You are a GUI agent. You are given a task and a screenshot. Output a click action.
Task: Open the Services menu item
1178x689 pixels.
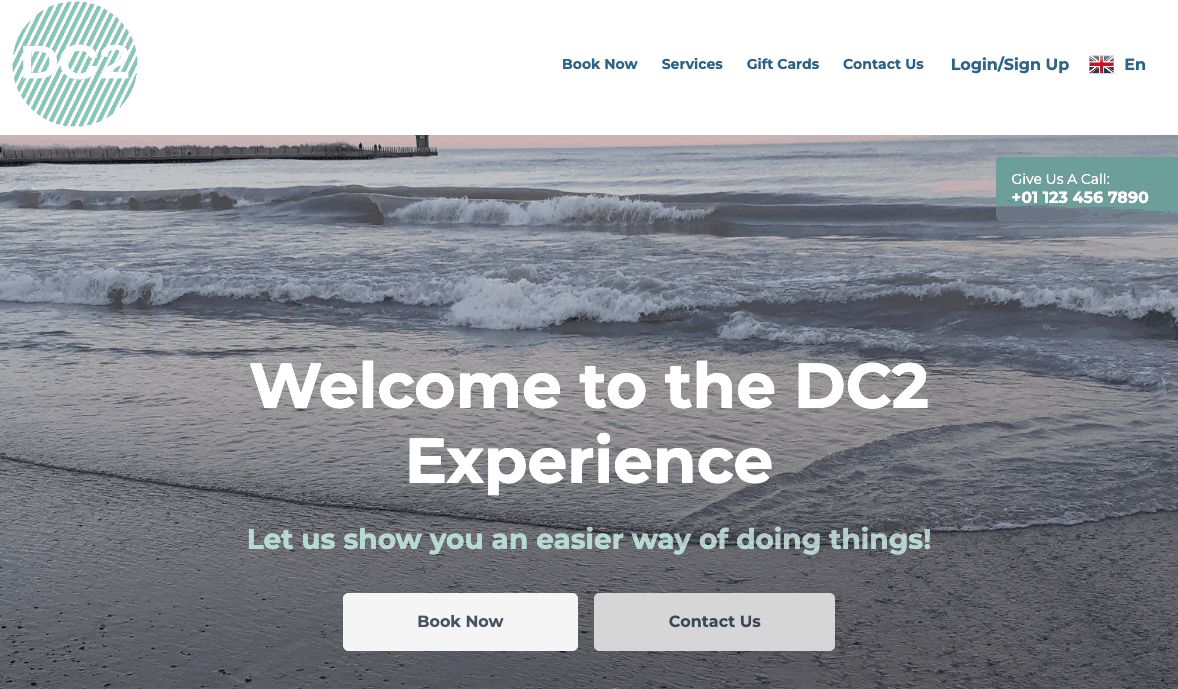coord(692,65)
